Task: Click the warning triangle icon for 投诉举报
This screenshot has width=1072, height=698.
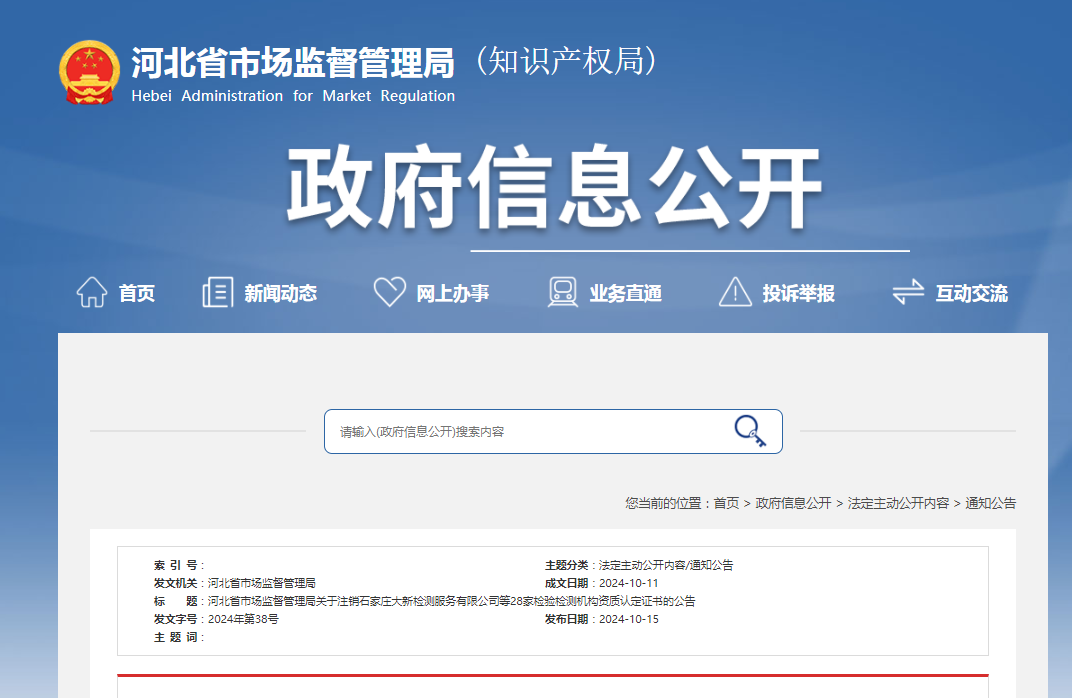Action: (735, 293)
